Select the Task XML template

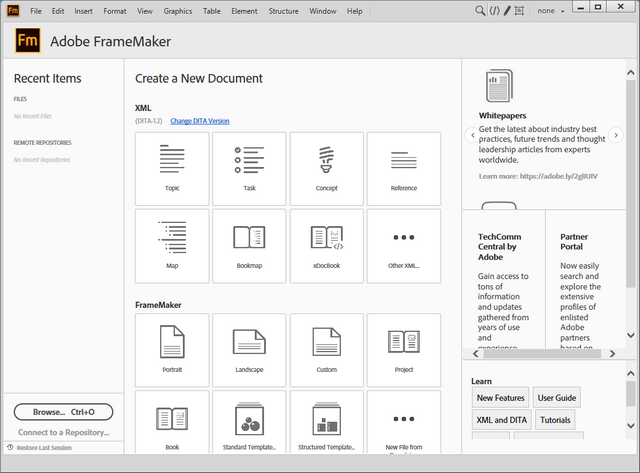(249, 168)
